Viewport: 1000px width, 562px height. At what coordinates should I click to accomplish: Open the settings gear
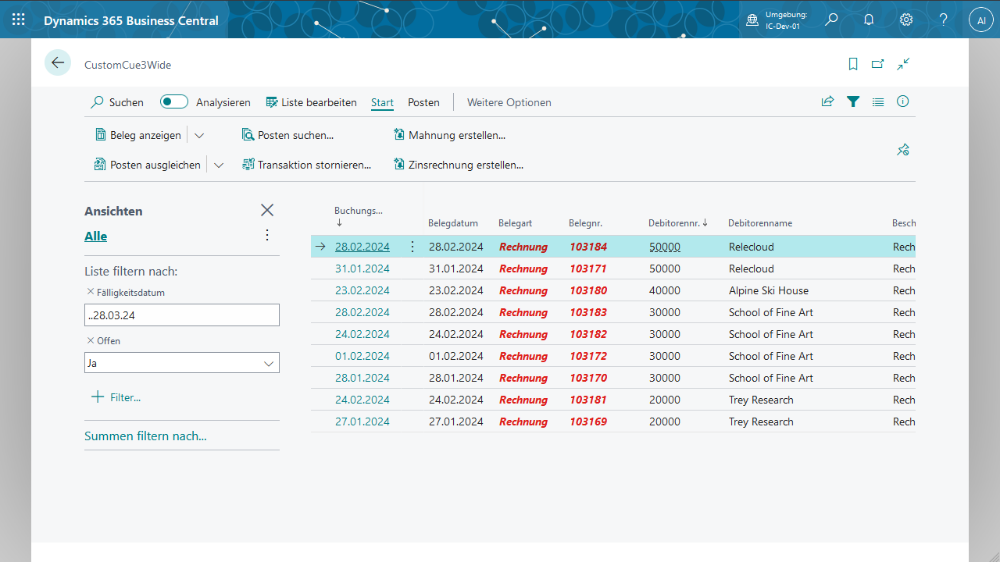pos(906,20)
